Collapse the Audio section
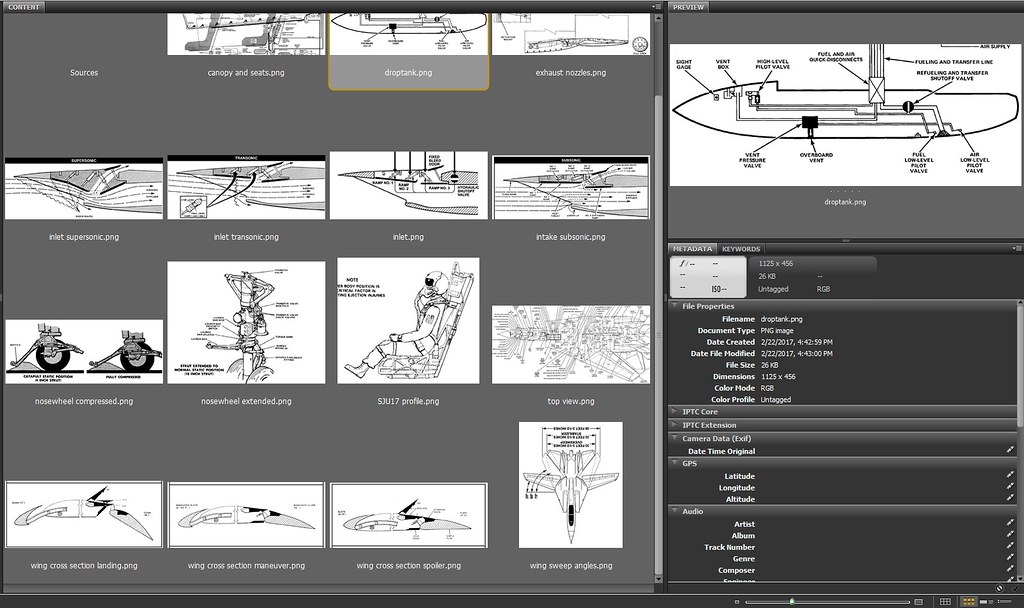 674,511
